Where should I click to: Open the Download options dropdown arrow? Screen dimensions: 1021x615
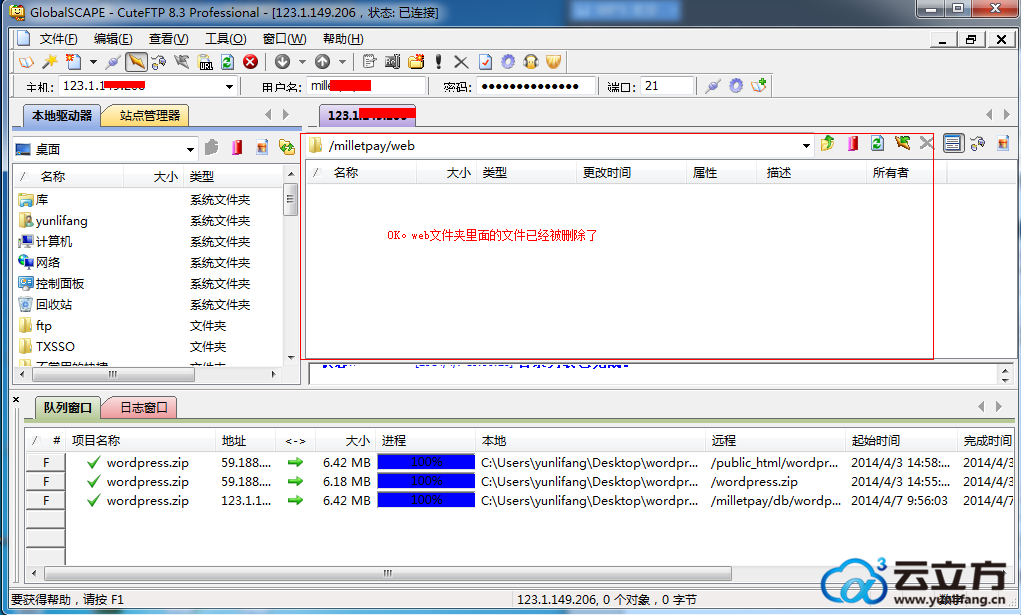click(302, 62)
